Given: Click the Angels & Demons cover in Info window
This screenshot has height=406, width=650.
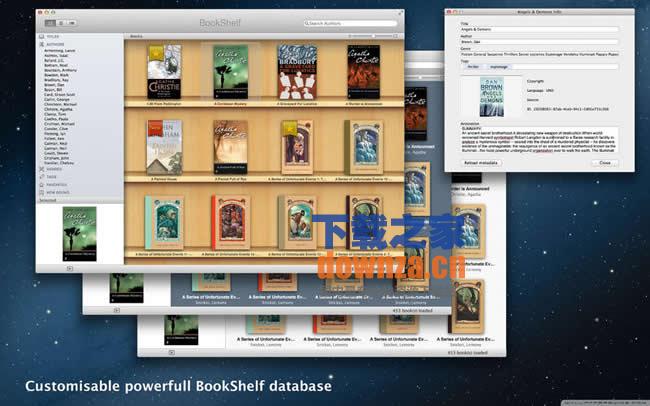Looking at the screenshot, I should click(x=492, y=97).
